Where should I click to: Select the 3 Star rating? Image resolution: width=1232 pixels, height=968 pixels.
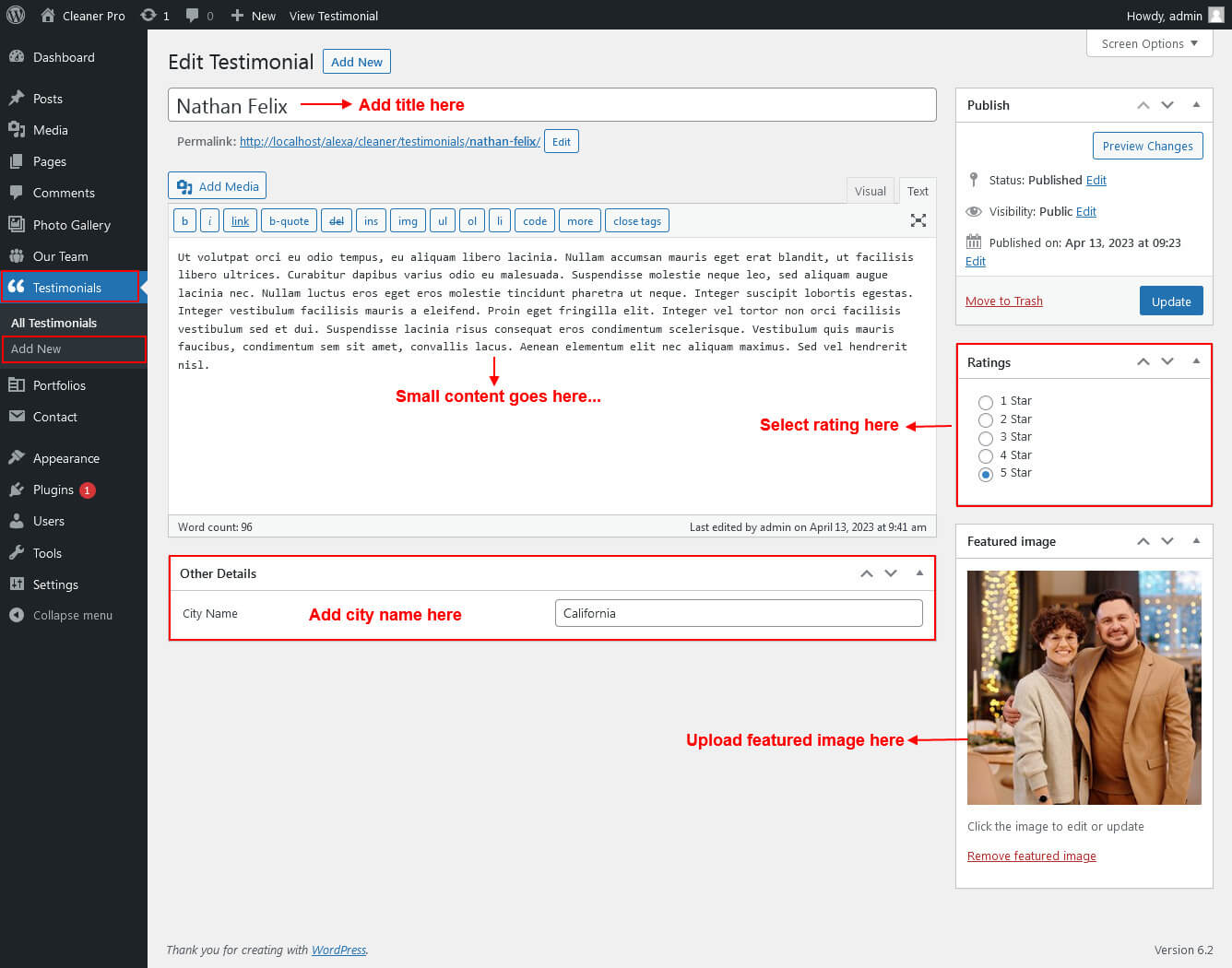986,438
